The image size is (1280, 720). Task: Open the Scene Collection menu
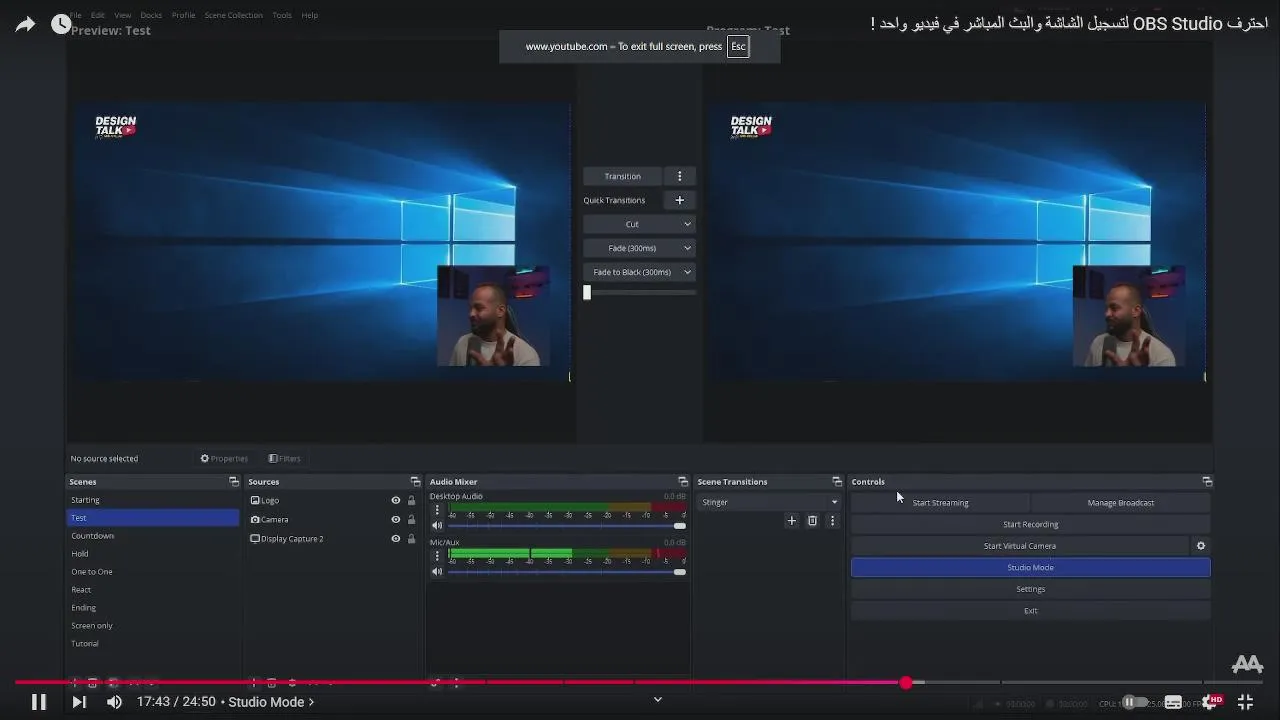point(233,15)
